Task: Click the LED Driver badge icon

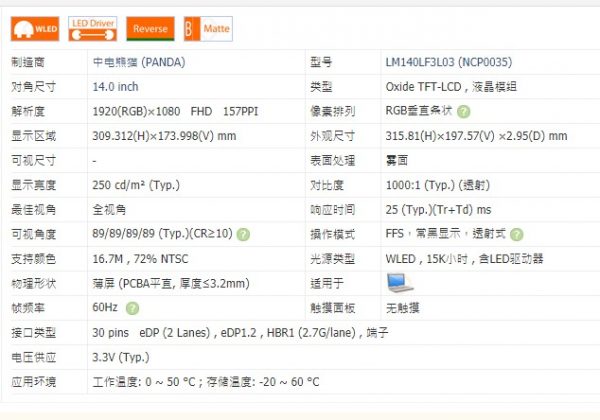Action: (x=93, y=29)
